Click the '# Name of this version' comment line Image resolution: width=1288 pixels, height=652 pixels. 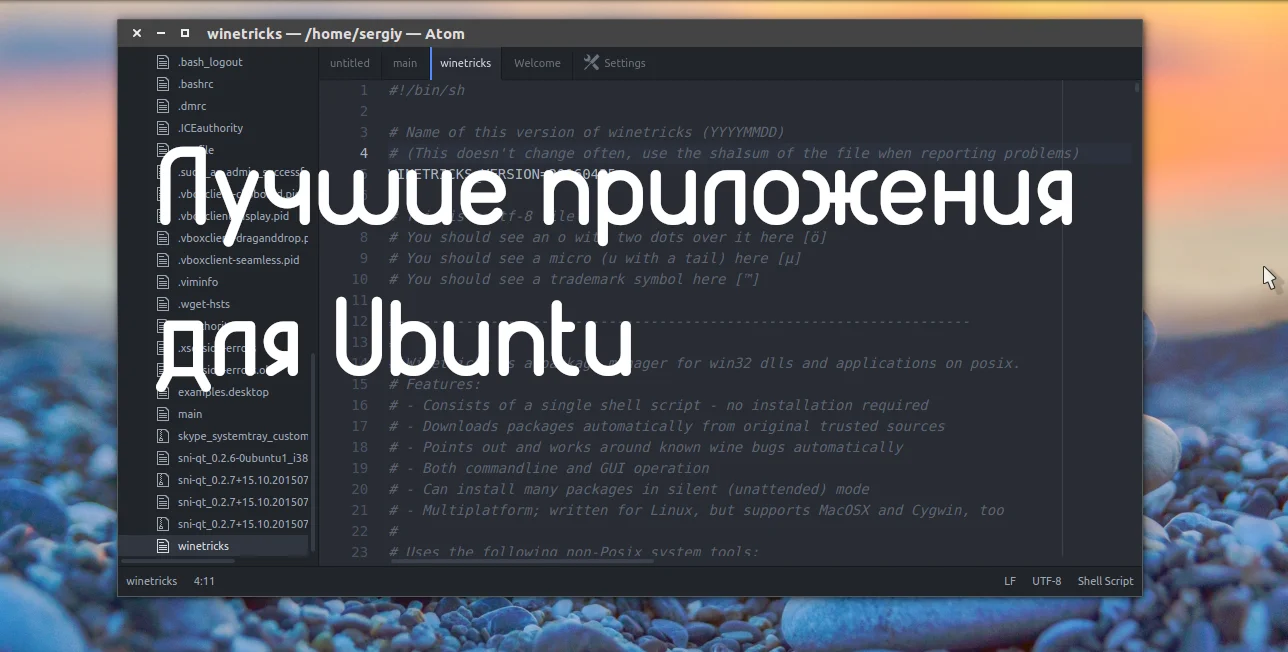coord(587,132)
